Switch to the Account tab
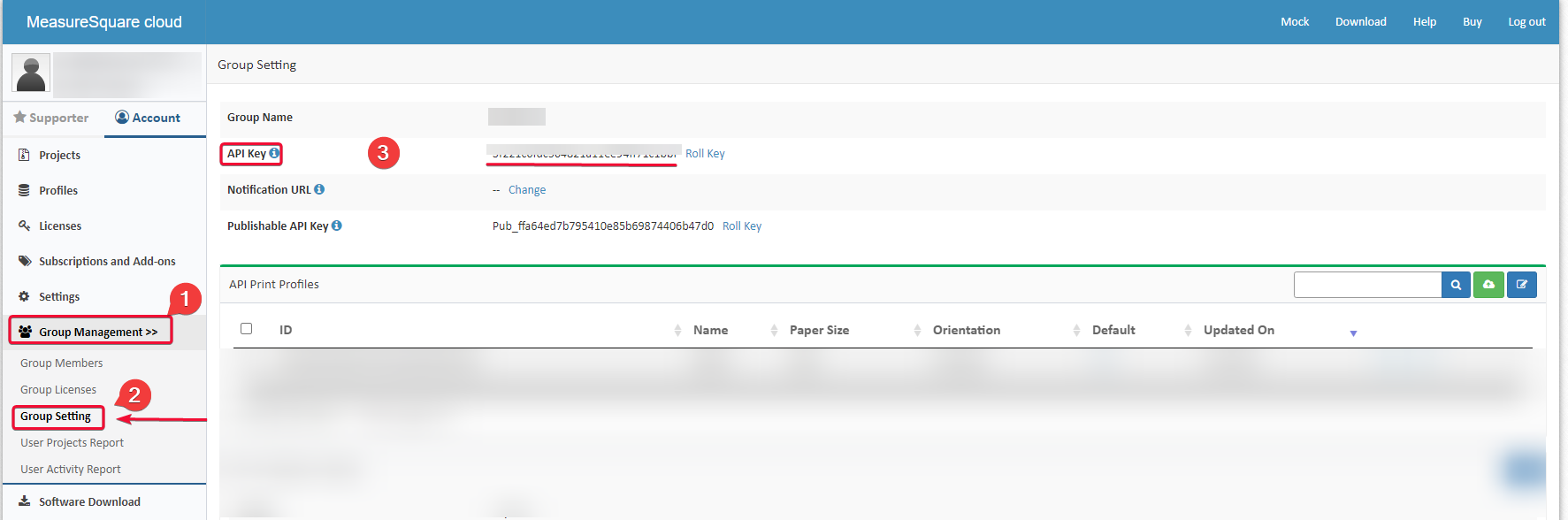Screen dimensions: 1568x520 pyautogui.click(x=148, y=118)
